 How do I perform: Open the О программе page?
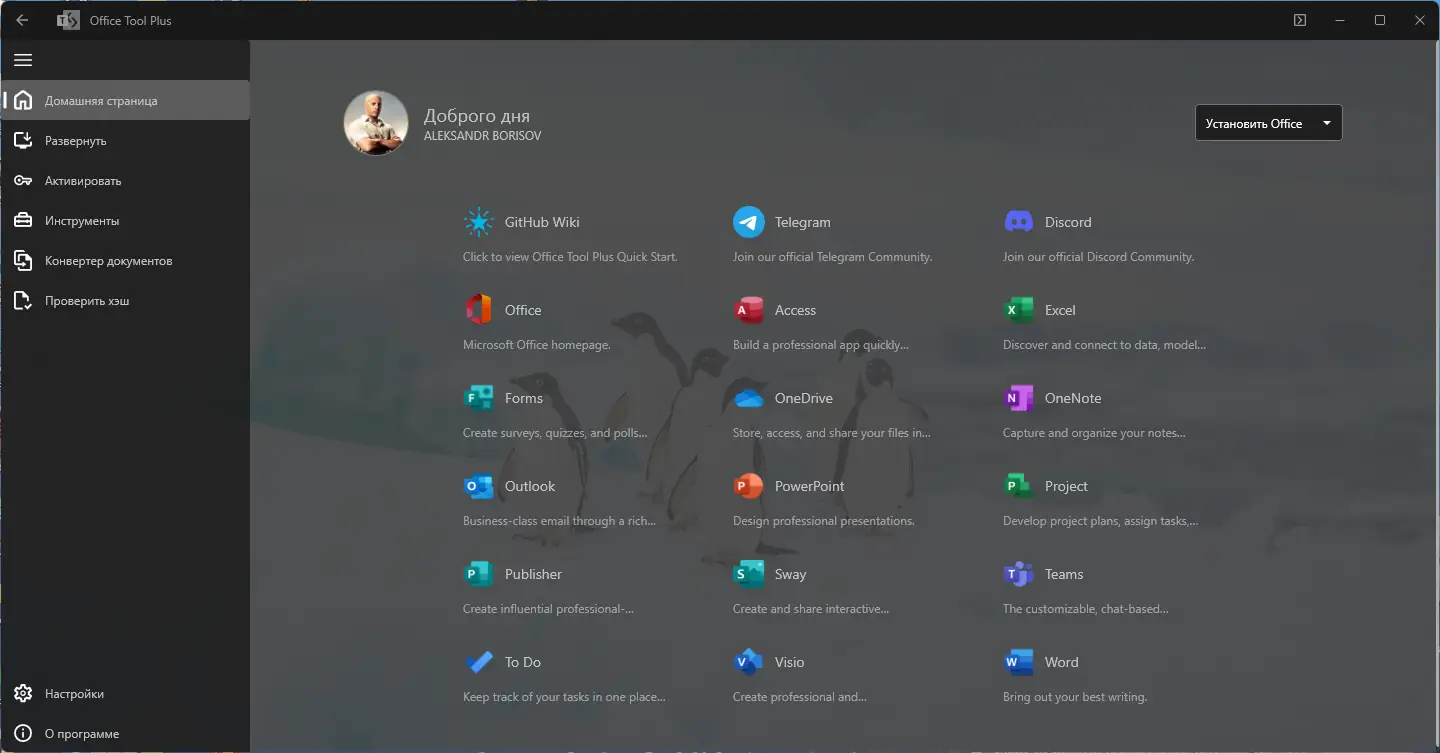pos(125,733)
